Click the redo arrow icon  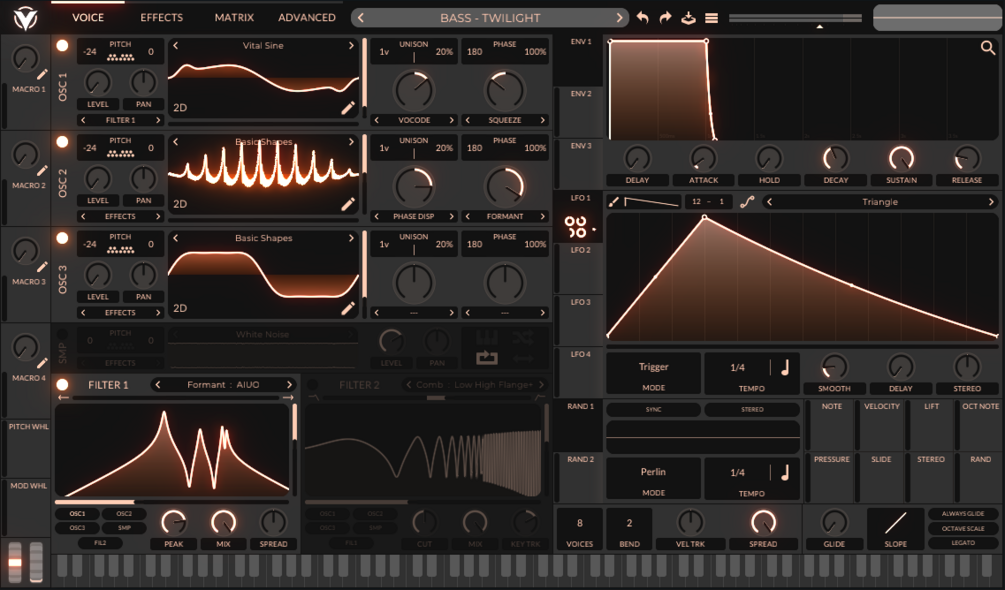pos(665,18)
